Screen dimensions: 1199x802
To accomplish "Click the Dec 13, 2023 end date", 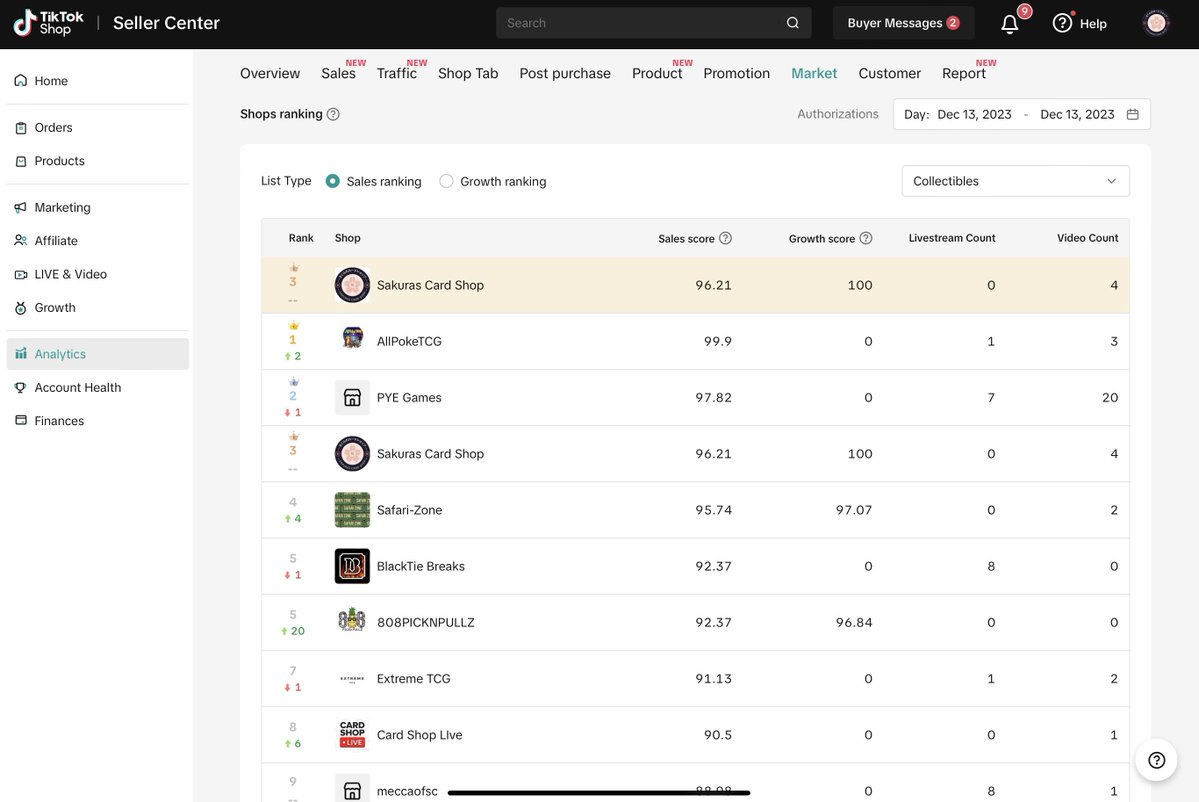I will [1077, 114].
